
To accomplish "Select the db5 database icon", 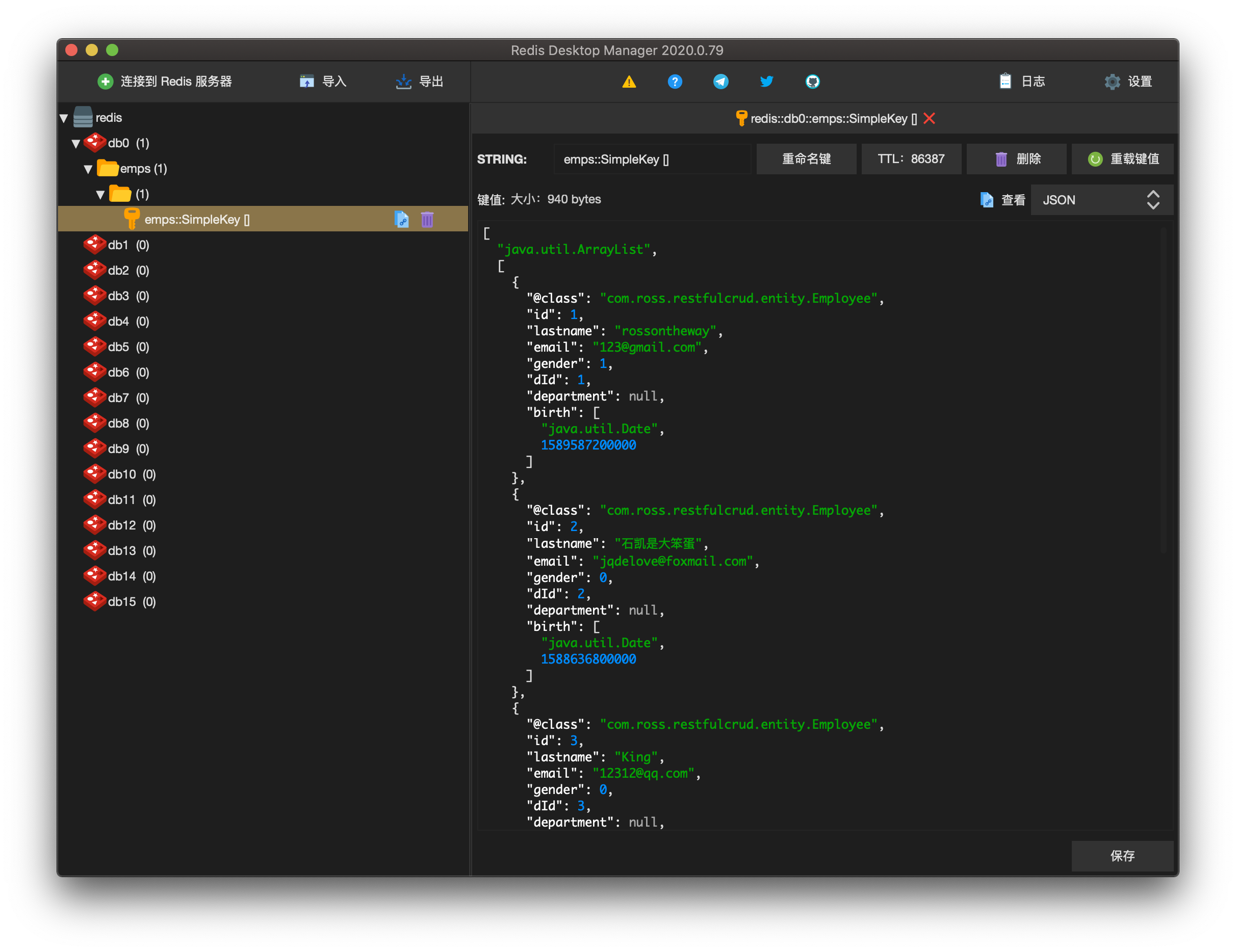I will click(x=94, y=346).
